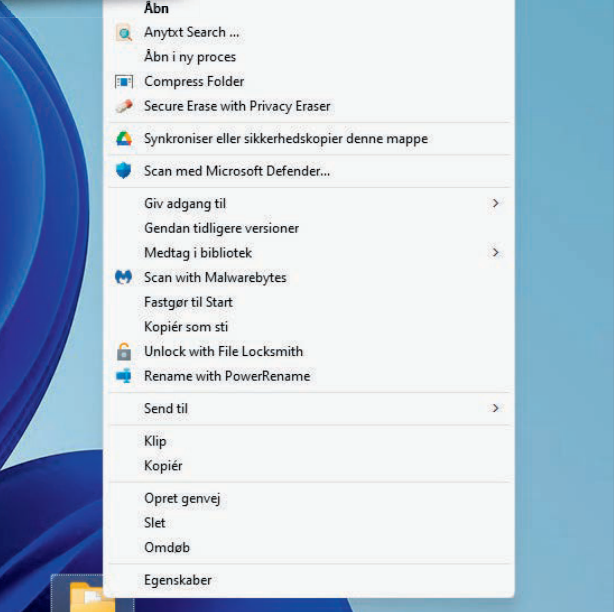Choose Opret genvej
This screenshot has height=612, width=614.
(x=182, y=498)
